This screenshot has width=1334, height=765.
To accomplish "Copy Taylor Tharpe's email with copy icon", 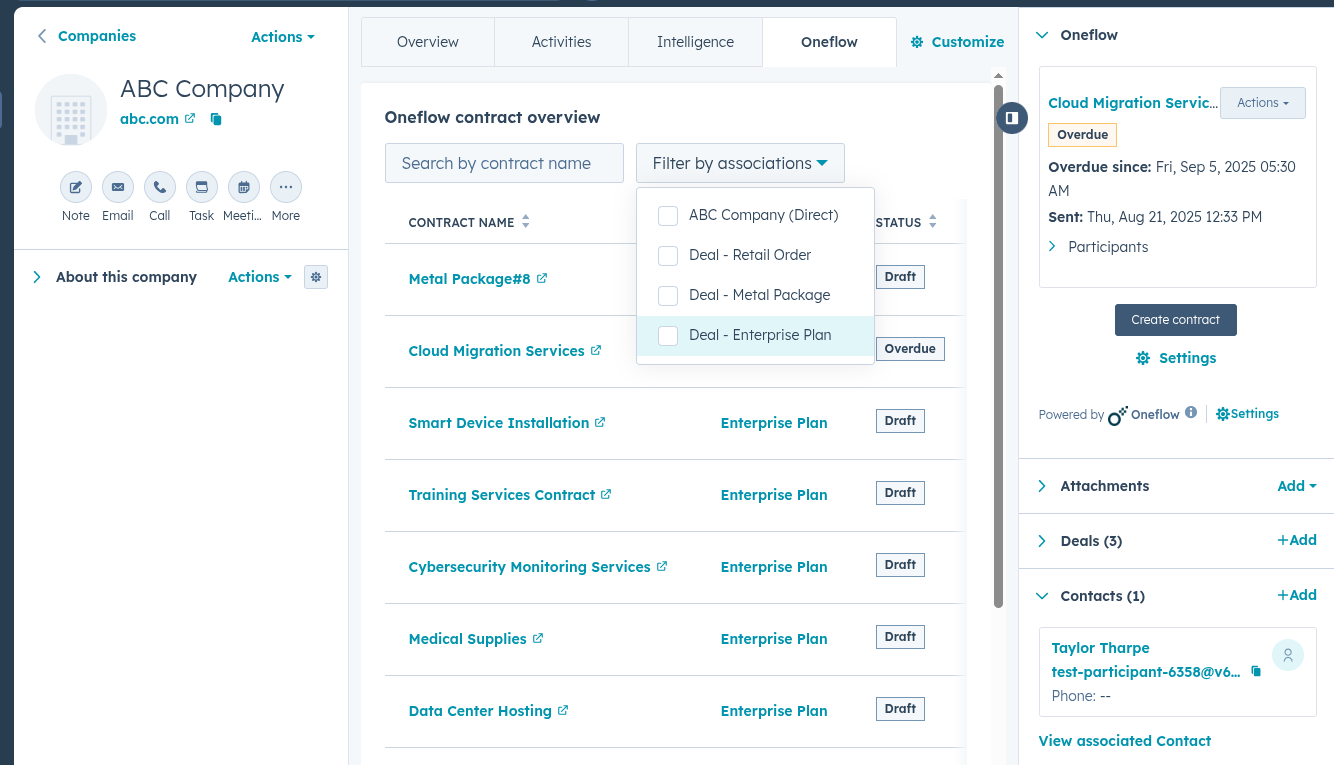I will point(1257,672).
